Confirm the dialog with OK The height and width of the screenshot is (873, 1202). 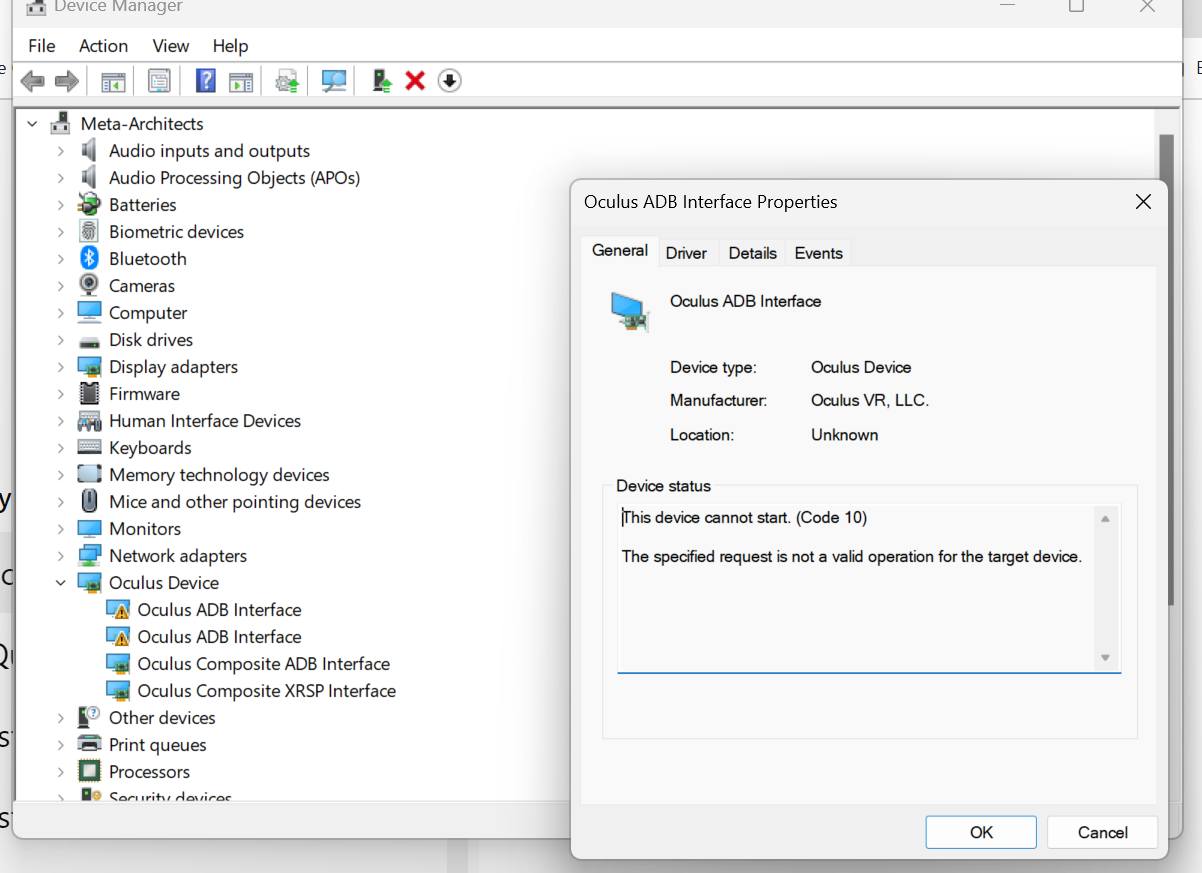click(981, 832)
